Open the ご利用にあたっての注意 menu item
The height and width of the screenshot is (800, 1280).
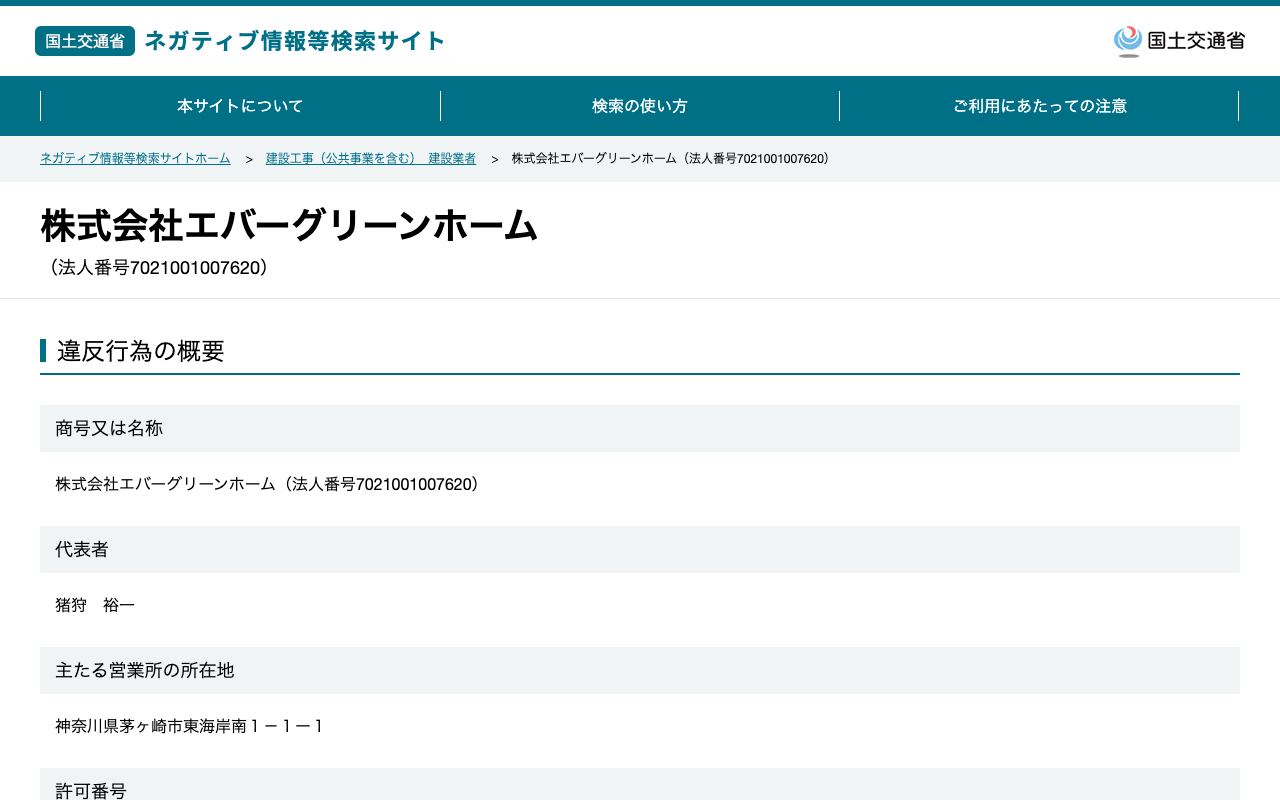tap(1039, 106)
